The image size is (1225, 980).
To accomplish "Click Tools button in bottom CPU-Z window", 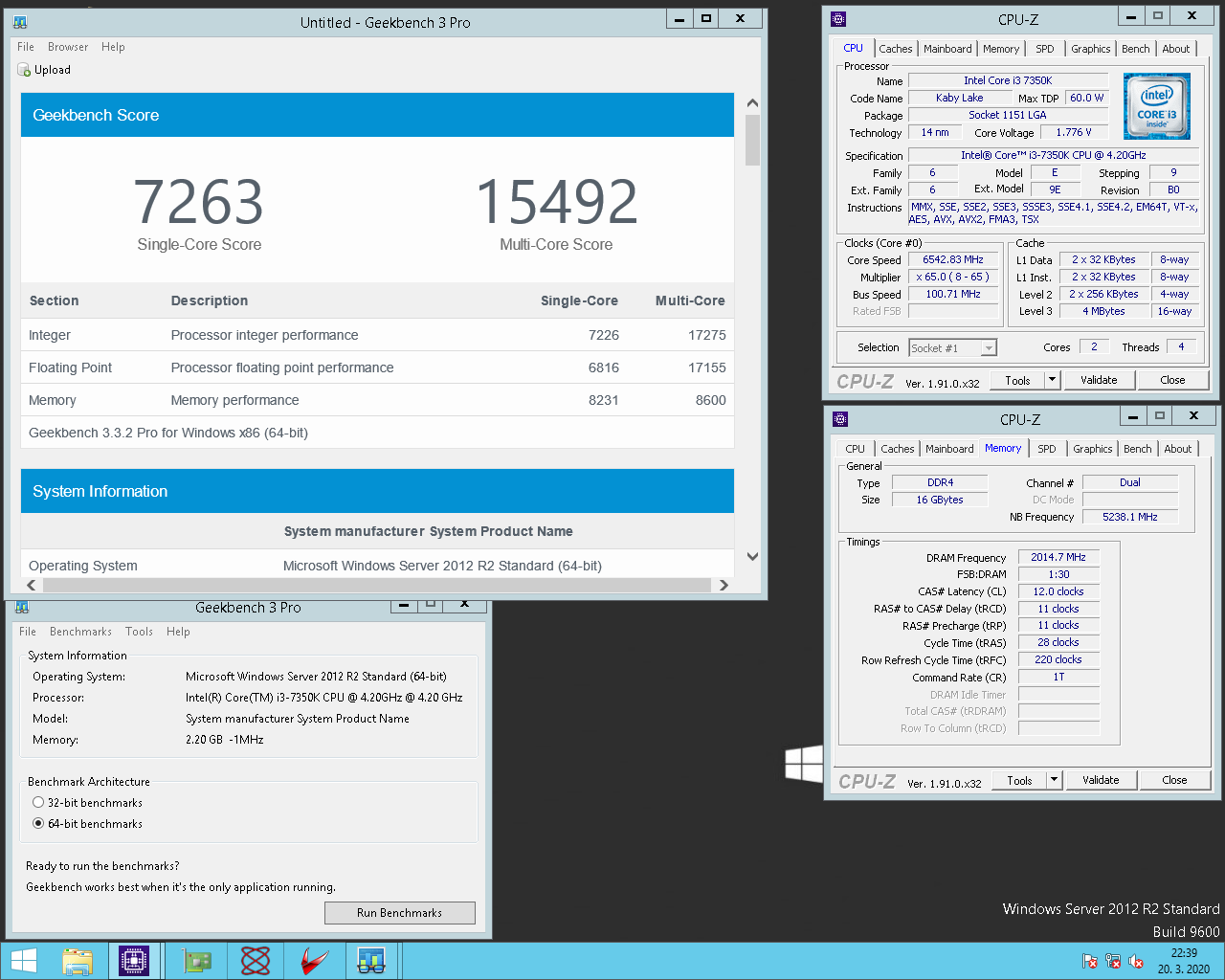I will click(1019, 780).
